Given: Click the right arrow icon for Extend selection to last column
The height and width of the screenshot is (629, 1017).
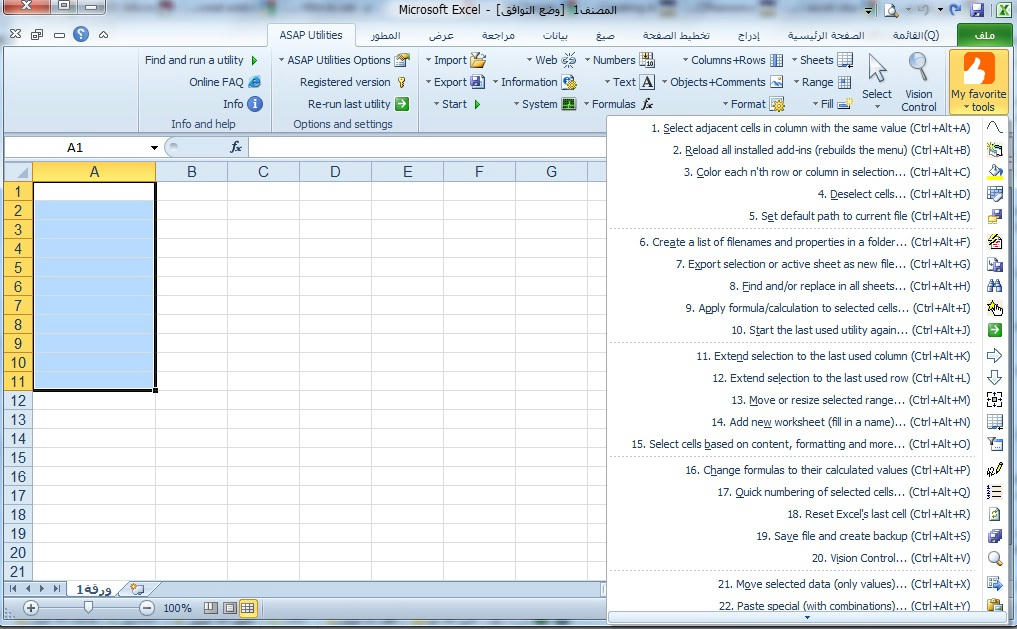Looking at the screenshot, I should pos(994,356).
